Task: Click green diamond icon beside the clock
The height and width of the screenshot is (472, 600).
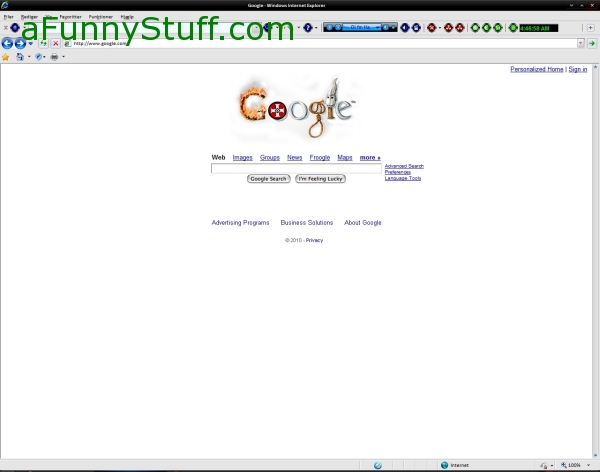Action: point(513,28)
